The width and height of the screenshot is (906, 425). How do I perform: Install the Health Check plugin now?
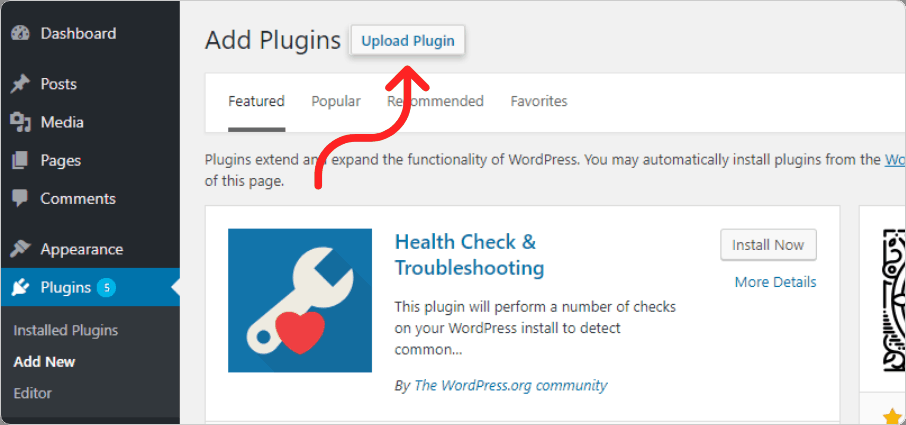(768, 245)
